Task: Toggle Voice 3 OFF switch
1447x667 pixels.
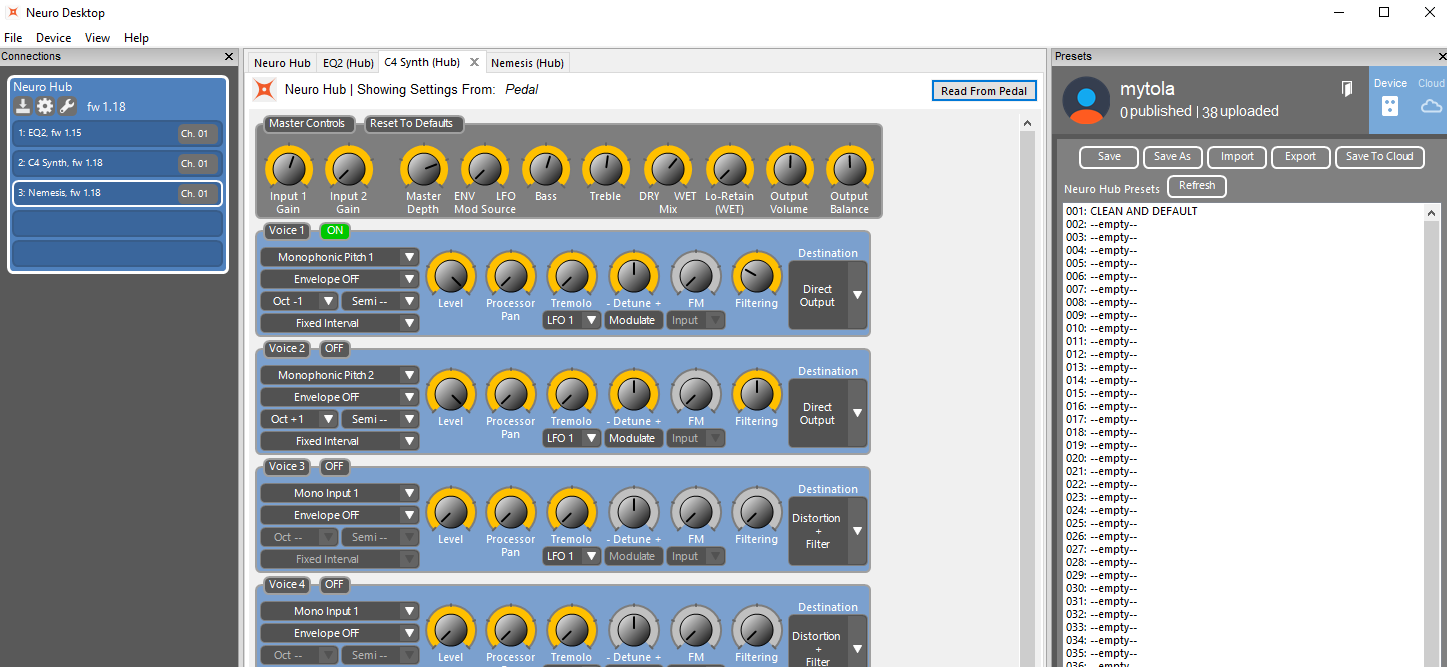Action: [x=334, y=467]
